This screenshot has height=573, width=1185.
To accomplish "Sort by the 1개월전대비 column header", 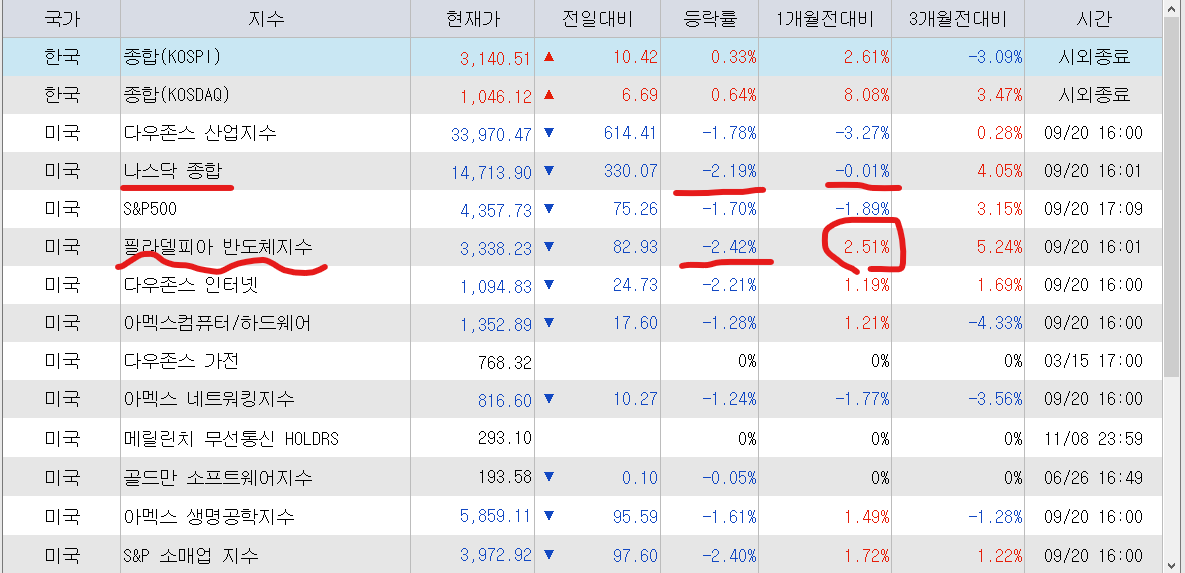I will tap(825, 19).
